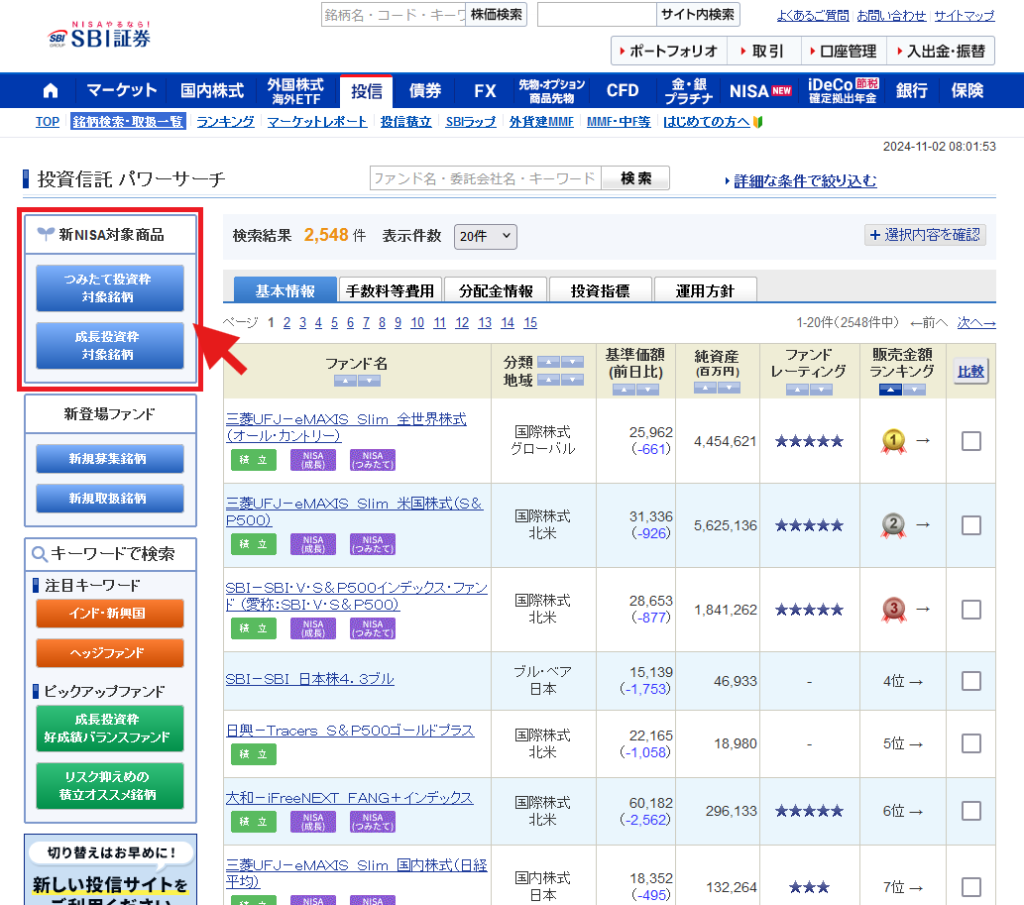Go to page 2 of results
Screen dimensions: 1024x905
[287, 323]
